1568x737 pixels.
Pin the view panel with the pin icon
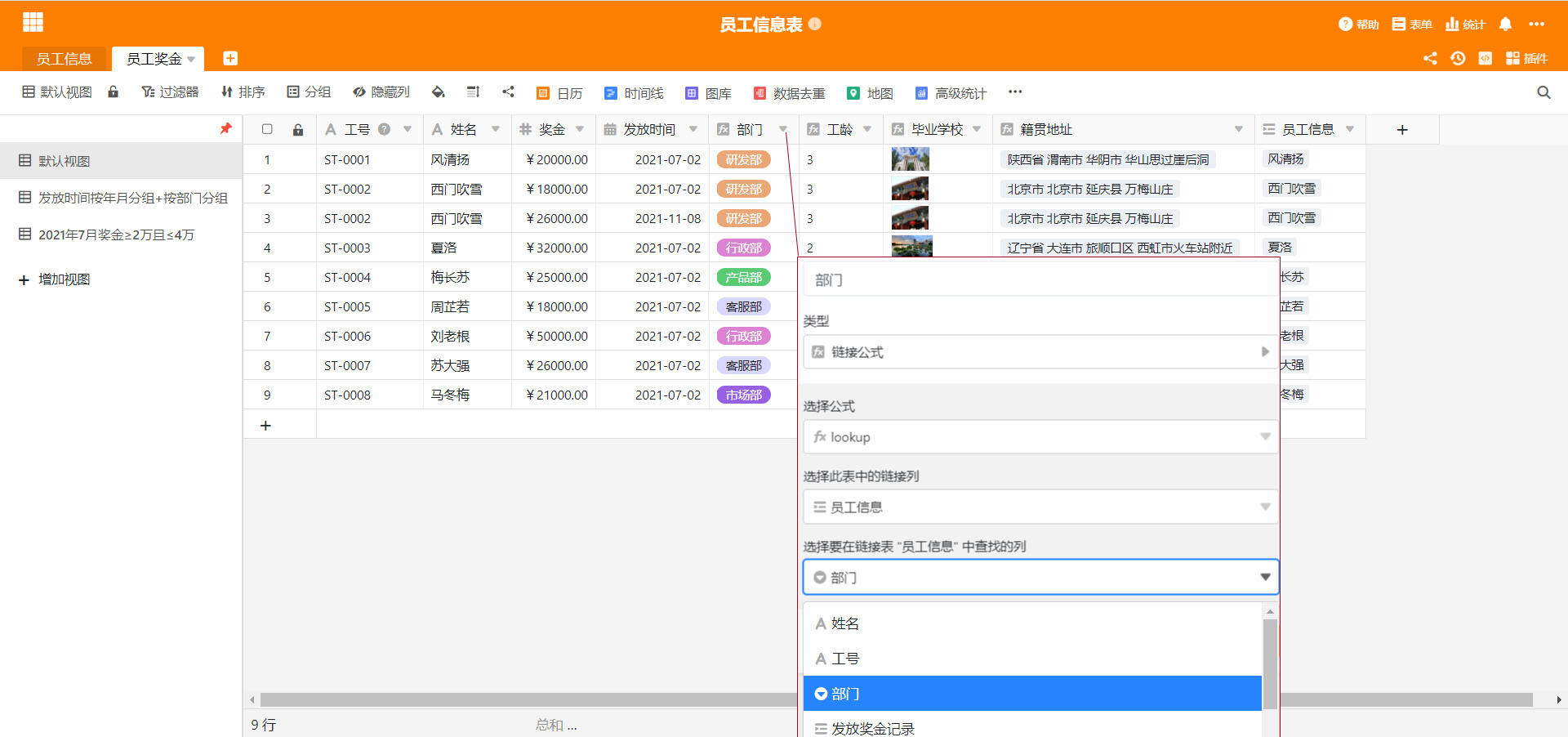(x=225, y=128)
